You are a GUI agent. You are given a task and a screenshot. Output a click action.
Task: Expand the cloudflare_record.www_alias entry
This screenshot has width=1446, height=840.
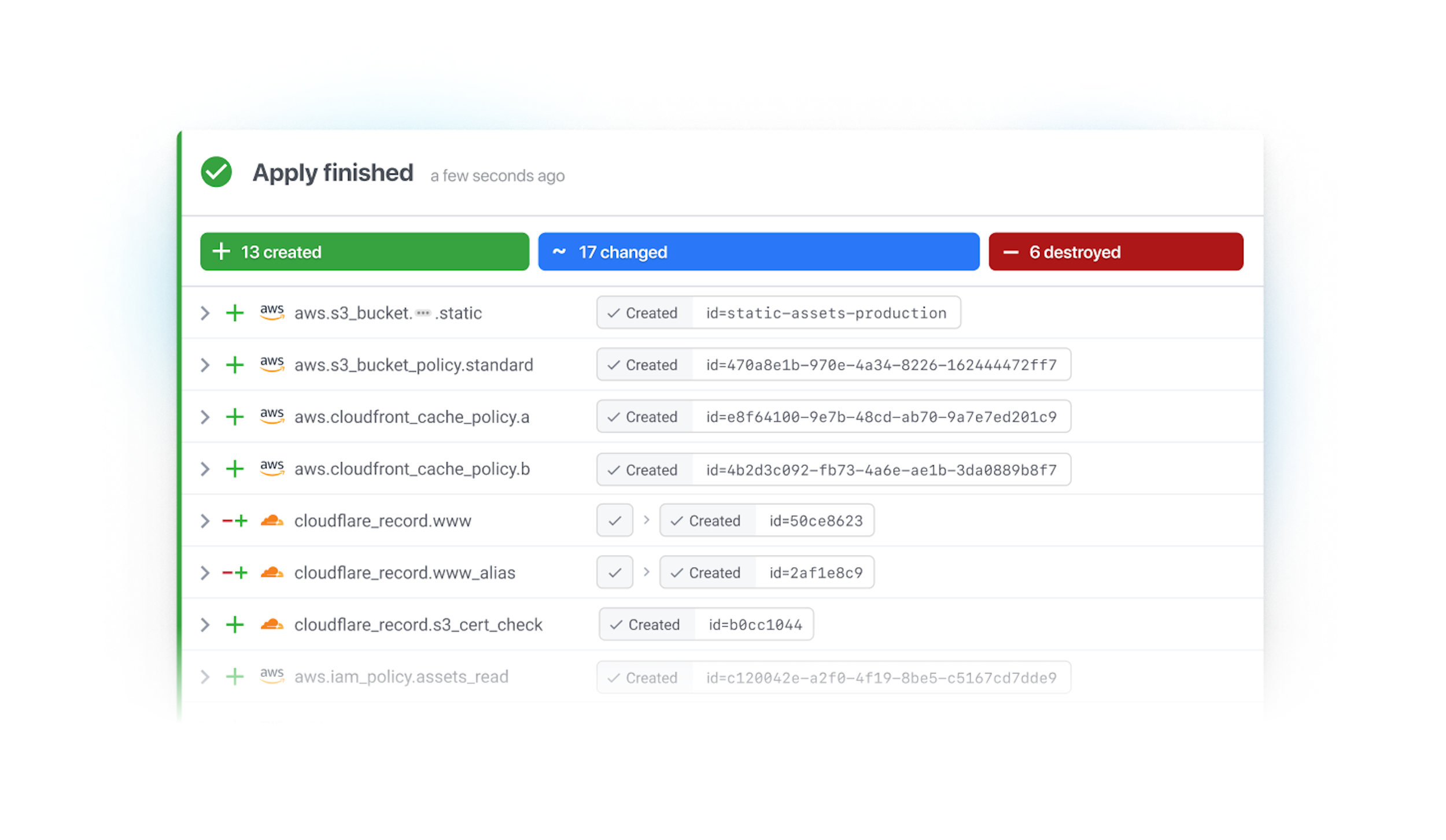click(x=205, y=572)
